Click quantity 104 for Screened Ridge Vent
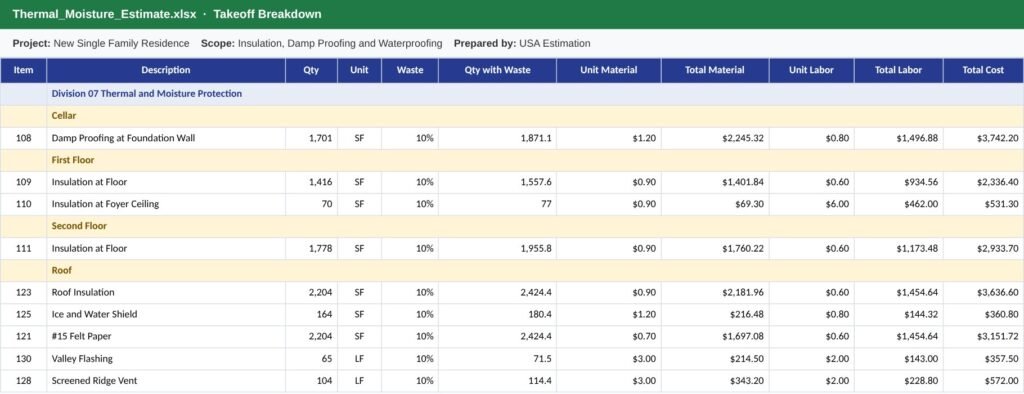This screenshot has height=394, width=1024. coord(312,381)
